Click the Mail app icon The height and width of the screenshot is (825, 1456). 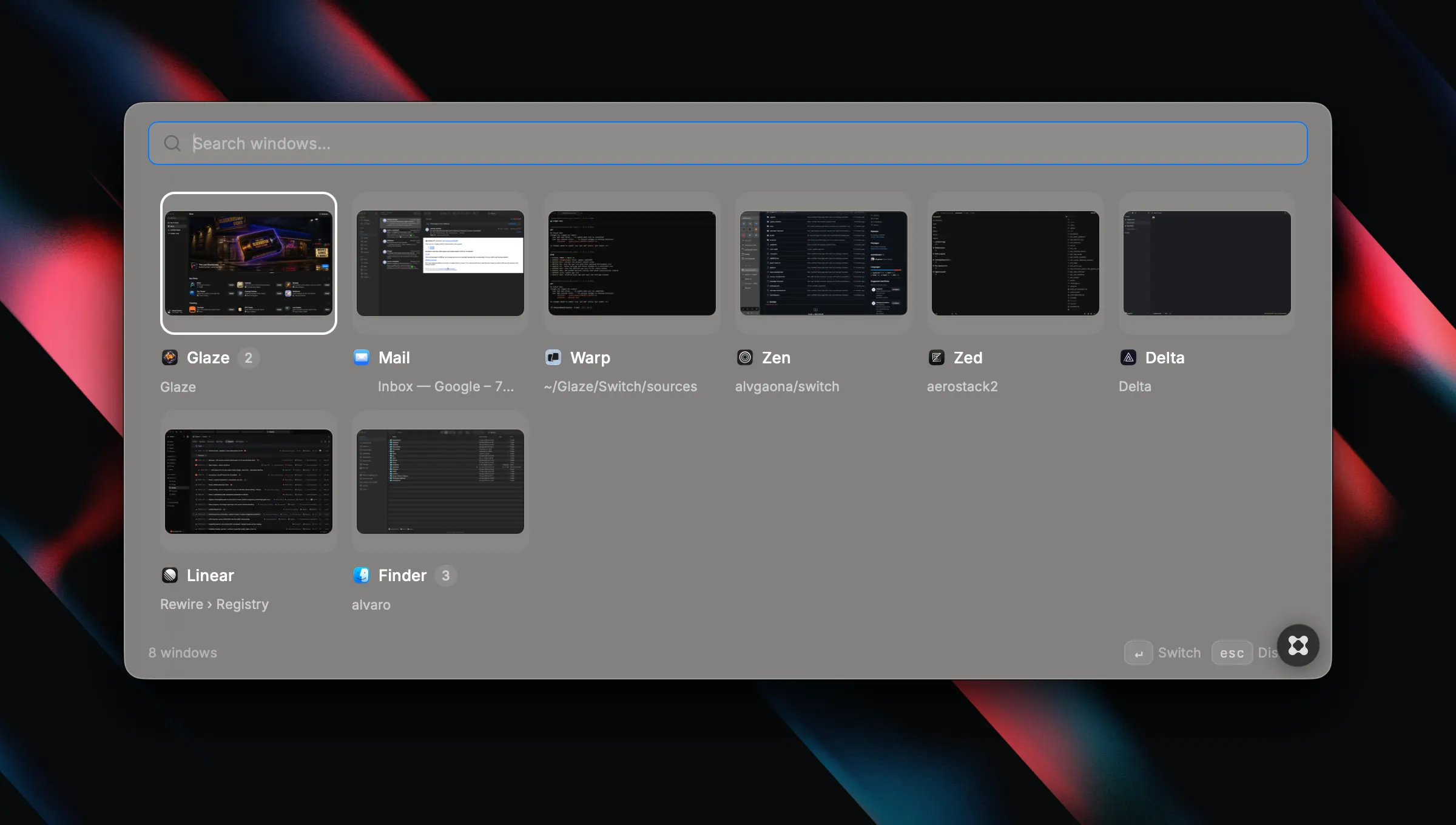pos(362,357)
